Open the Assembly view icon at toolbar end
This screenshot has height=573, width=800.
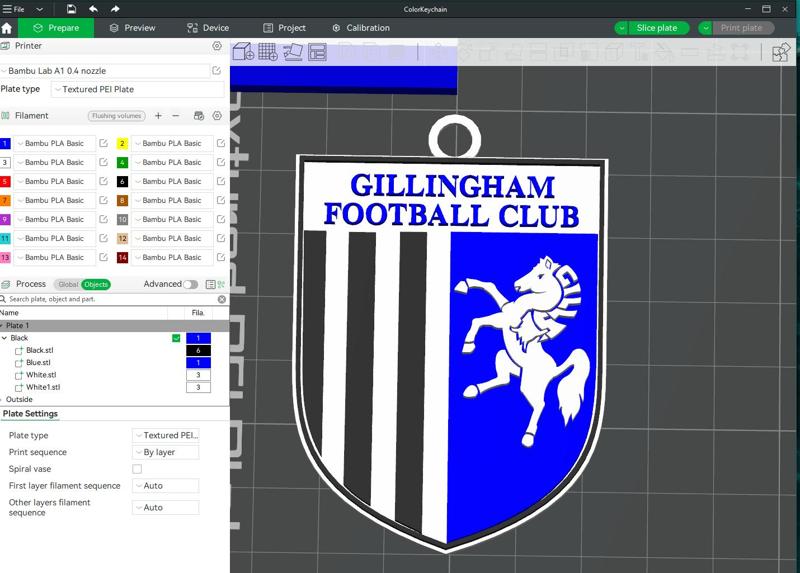pyautogui.click(x=781, y=52)
